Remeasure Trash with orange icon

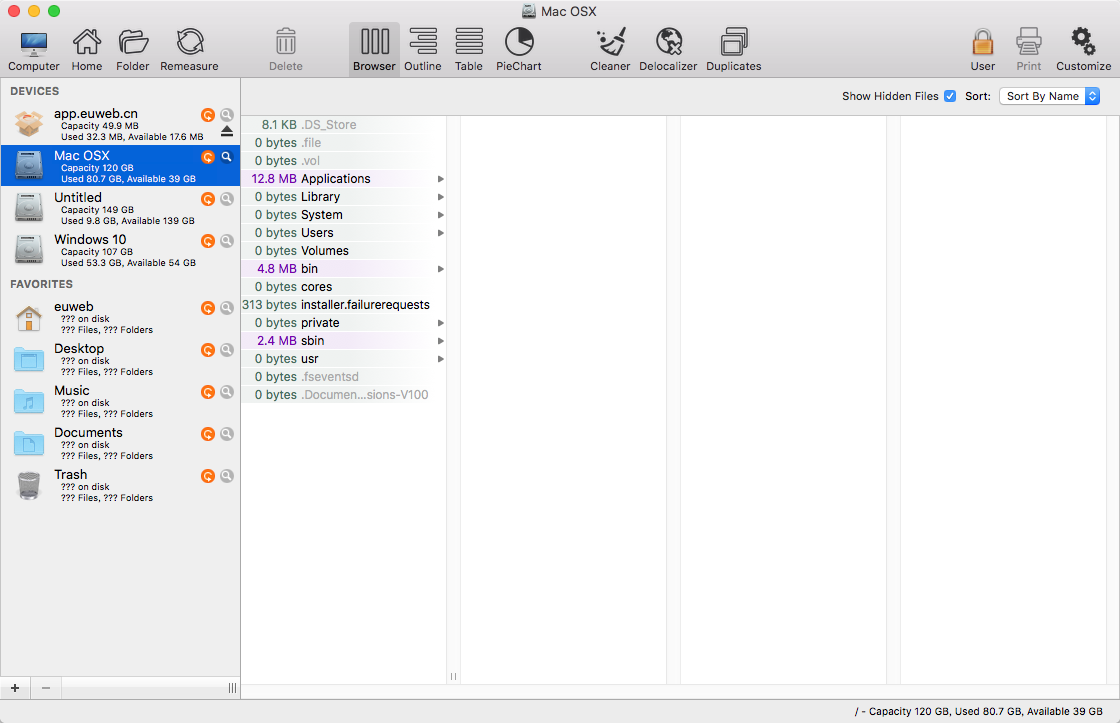(x=208, y=476)
